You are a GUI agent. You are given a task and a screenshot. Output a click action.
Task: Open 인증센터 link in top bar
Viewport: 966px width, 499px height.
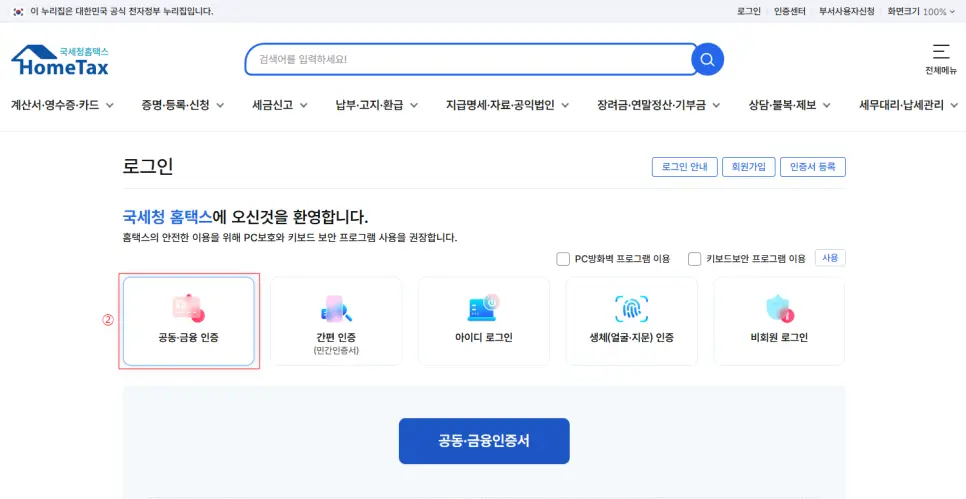click(790, 12)
